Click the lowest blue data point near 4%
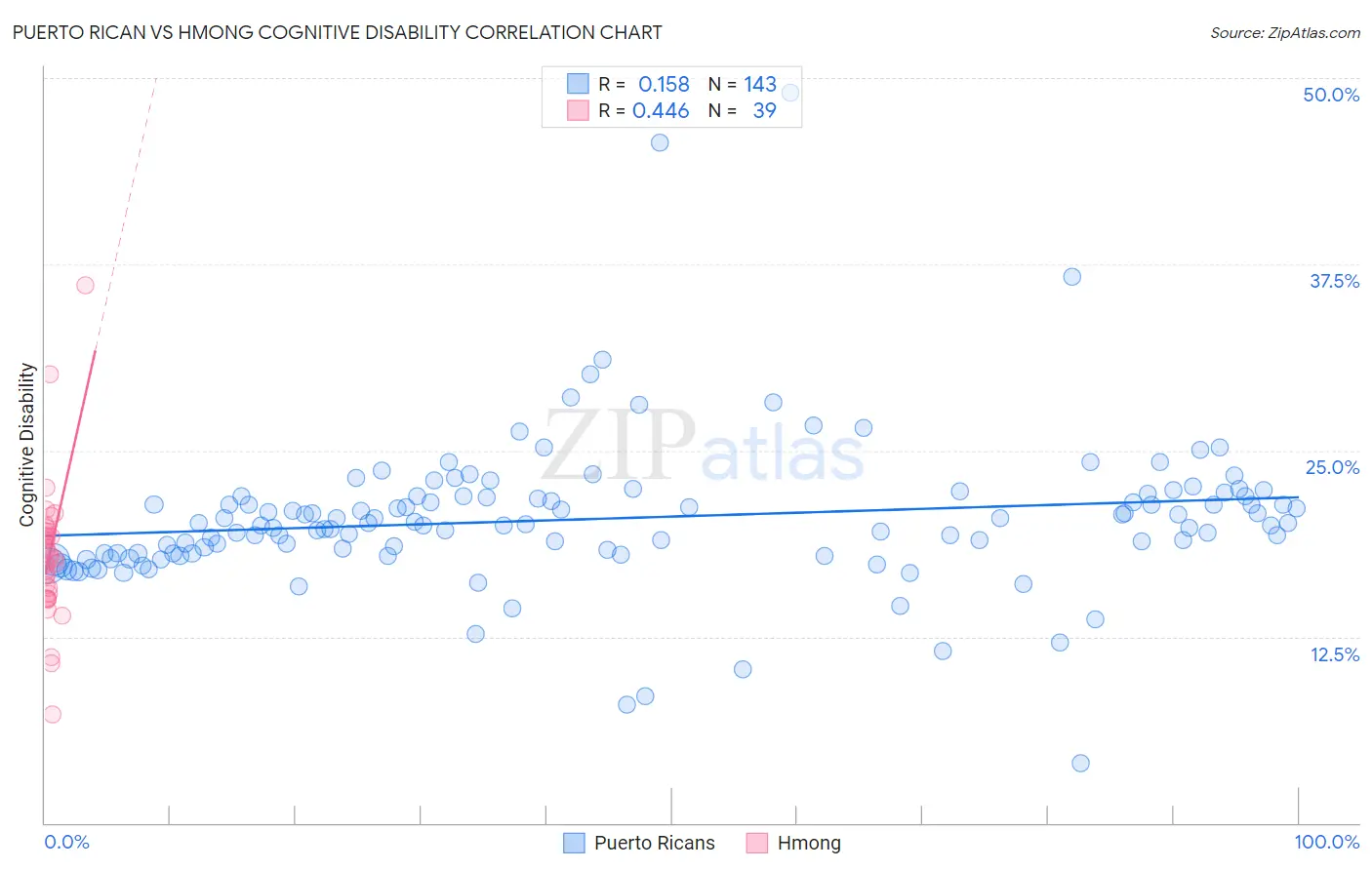 (1080, 763)
